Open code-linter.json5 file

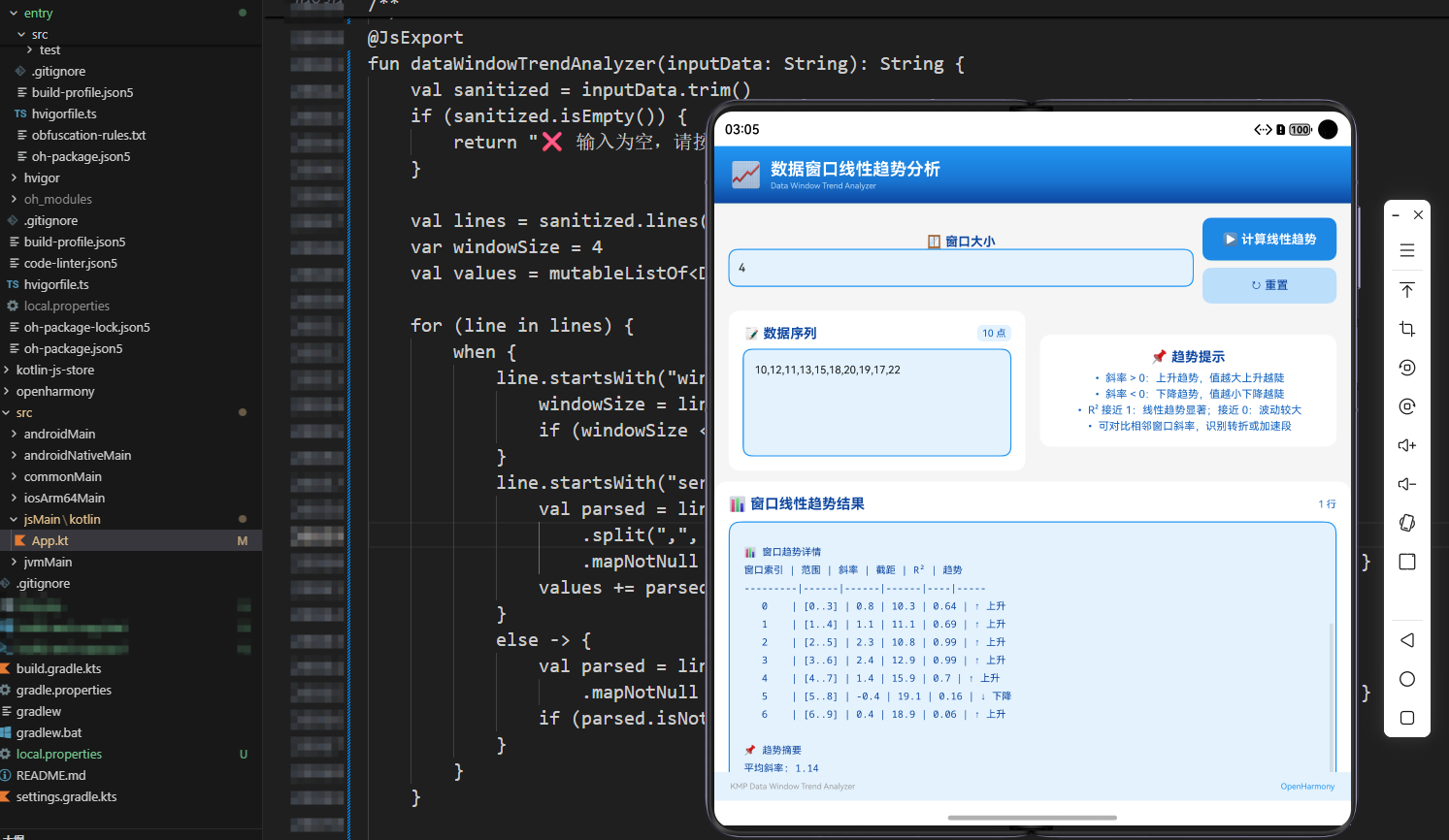[x=70, y=263]
